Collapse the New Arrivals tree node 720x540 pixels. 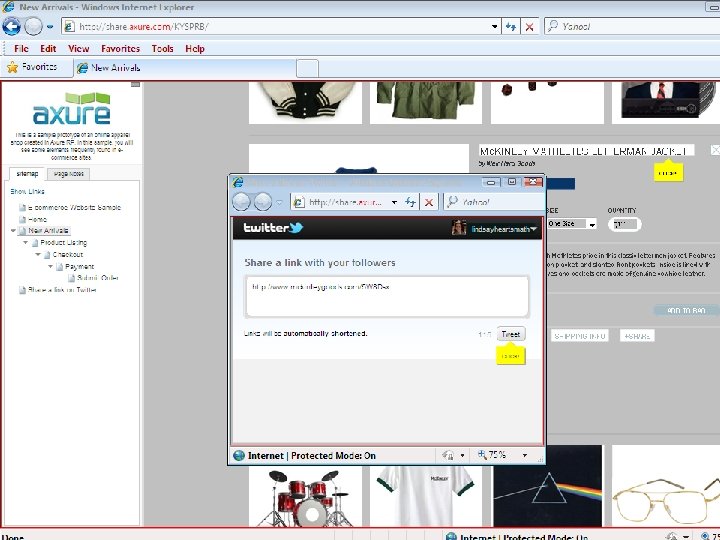(13, 231)
